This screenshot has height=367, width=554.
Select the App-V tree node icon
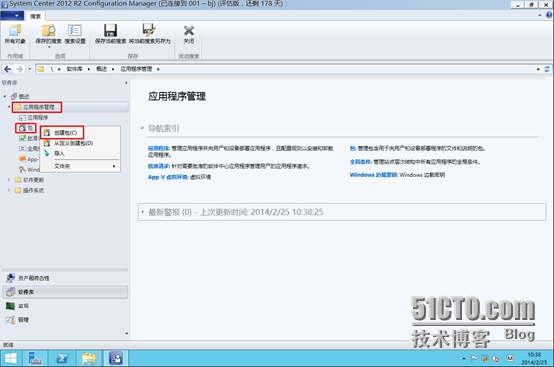pyautogui.click(x=23, y=159)
